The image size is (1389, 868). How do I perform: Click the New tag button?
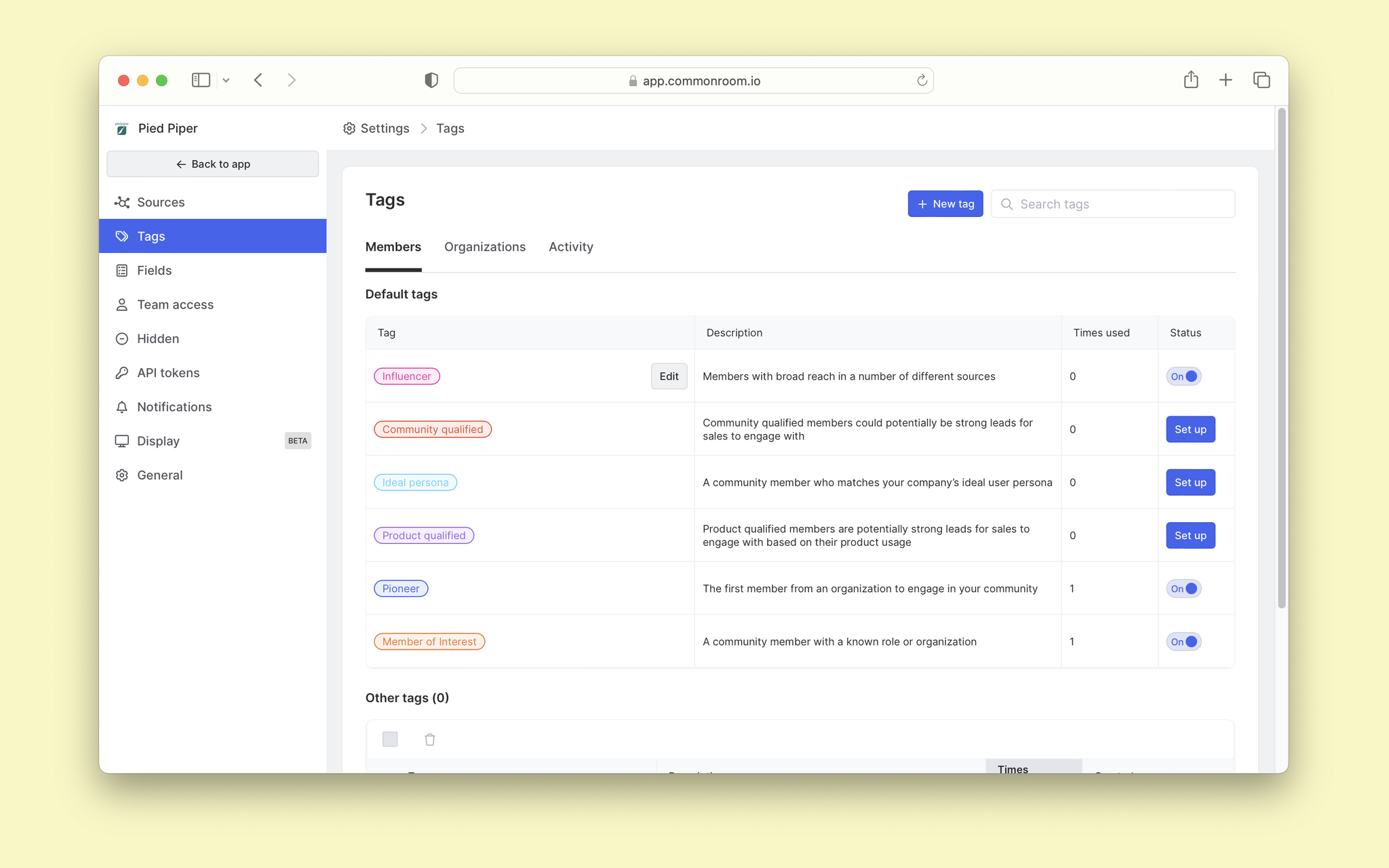point(945,203)
